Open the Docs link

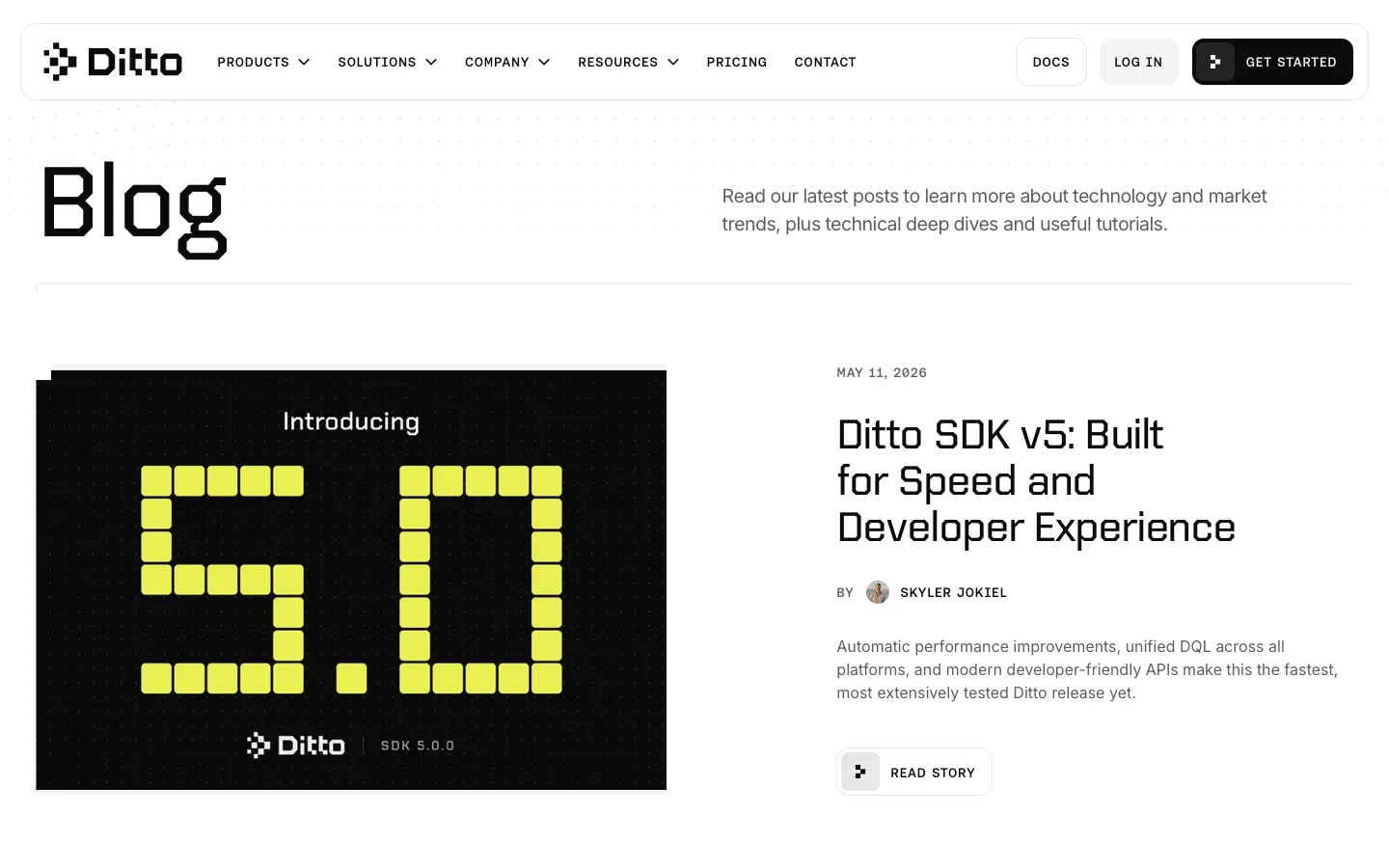tap(1051, 62)
